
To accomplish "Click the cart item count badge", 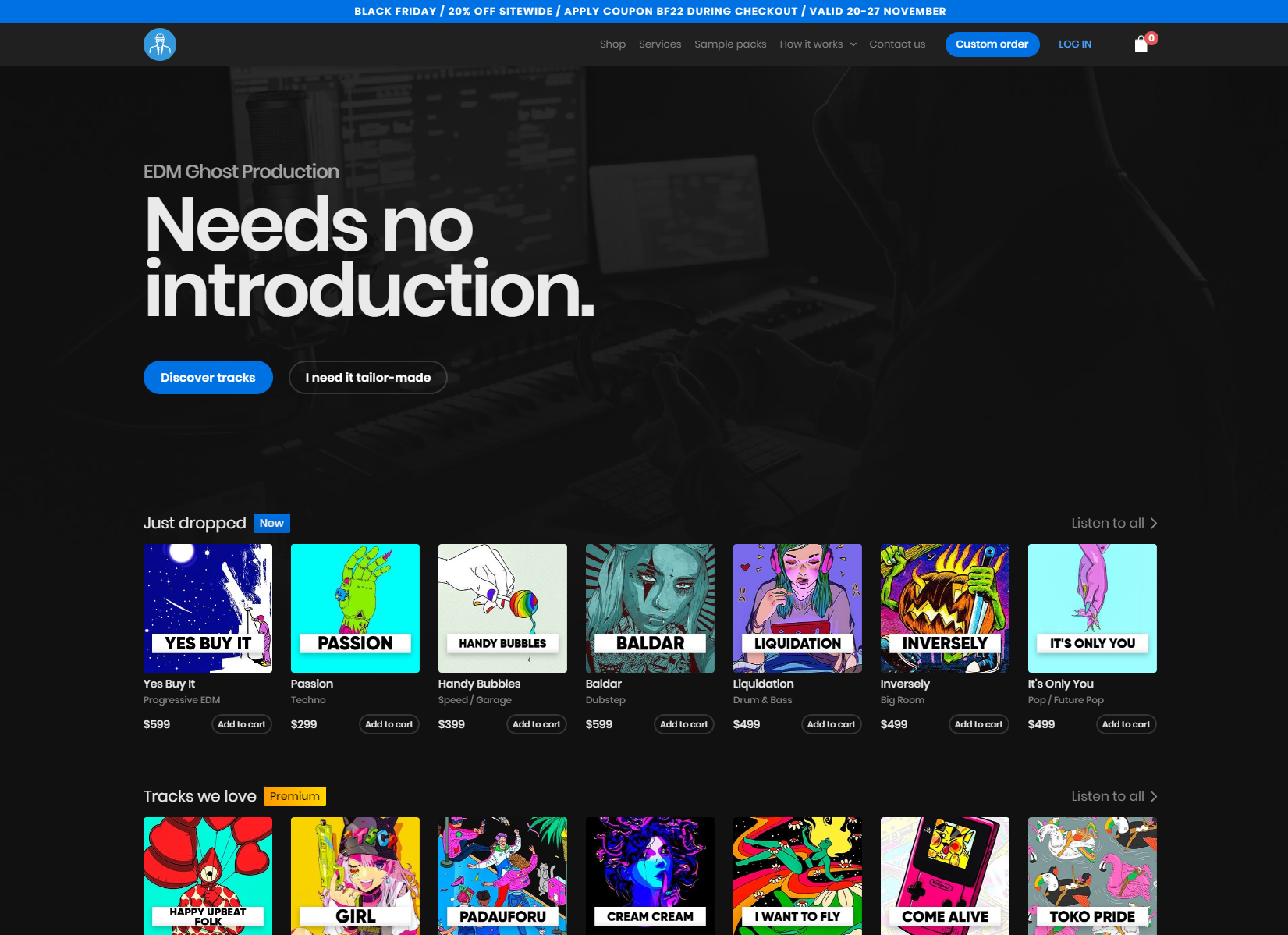I will click(1151, 37).
